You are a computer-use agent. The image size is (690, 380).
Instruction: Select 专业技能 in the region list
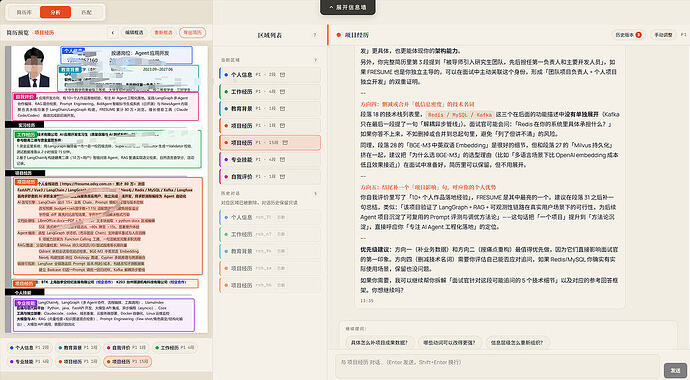(x=270, y=159)
